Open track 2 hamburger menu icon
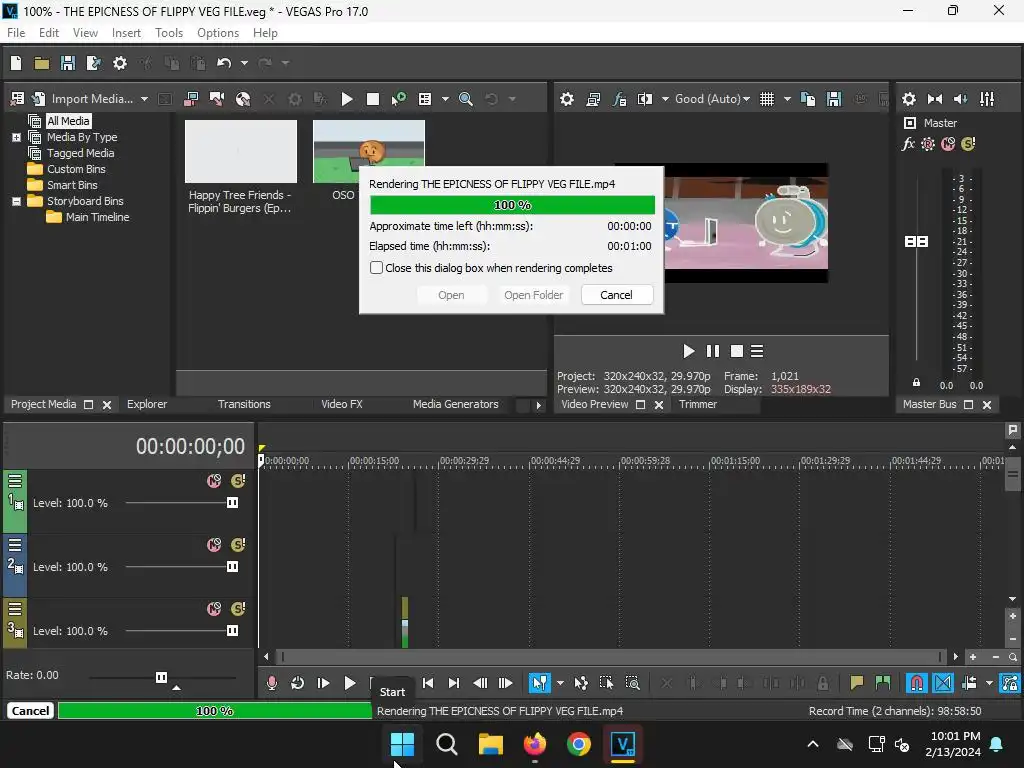The width and height of the screenshot is (1024, 768). (15, 545)
